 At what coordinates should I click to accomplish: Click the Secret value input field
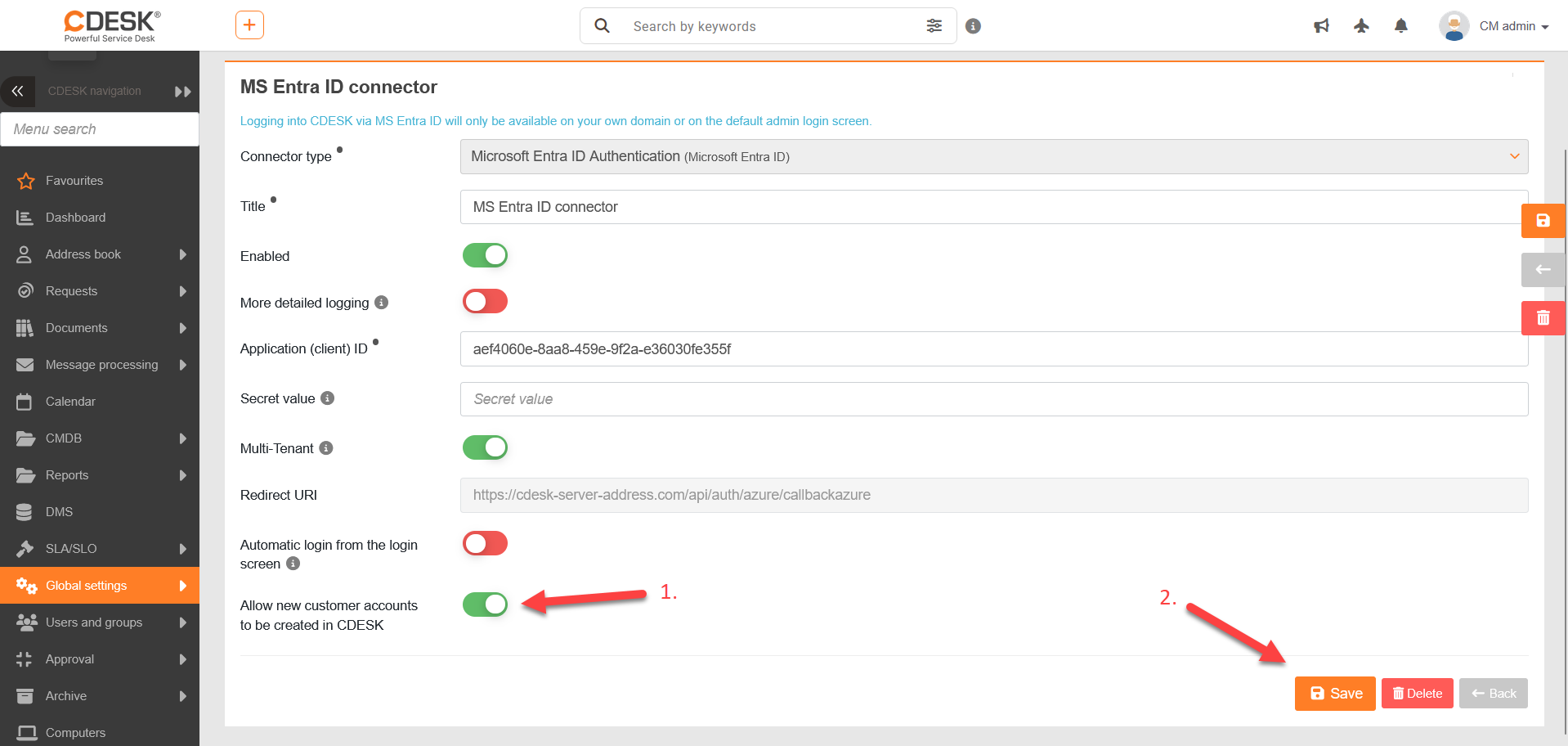(x=994, y=399)
